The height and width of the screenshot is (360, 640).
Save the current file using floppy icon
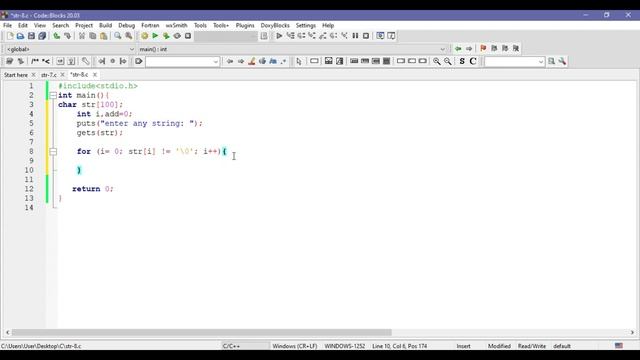tap(31, 36)
